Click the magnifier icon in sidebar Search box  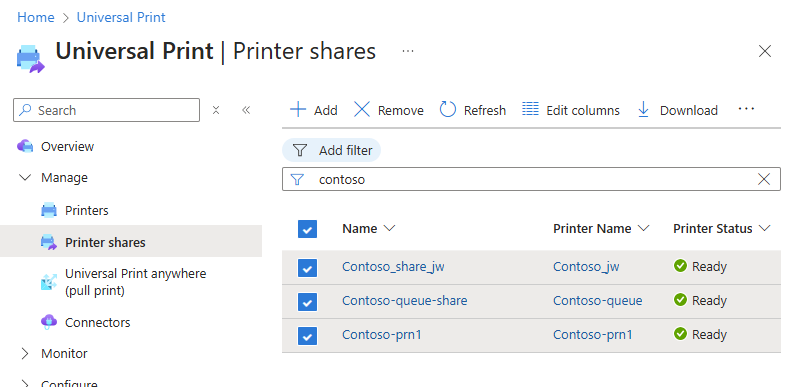coord(25,110)
